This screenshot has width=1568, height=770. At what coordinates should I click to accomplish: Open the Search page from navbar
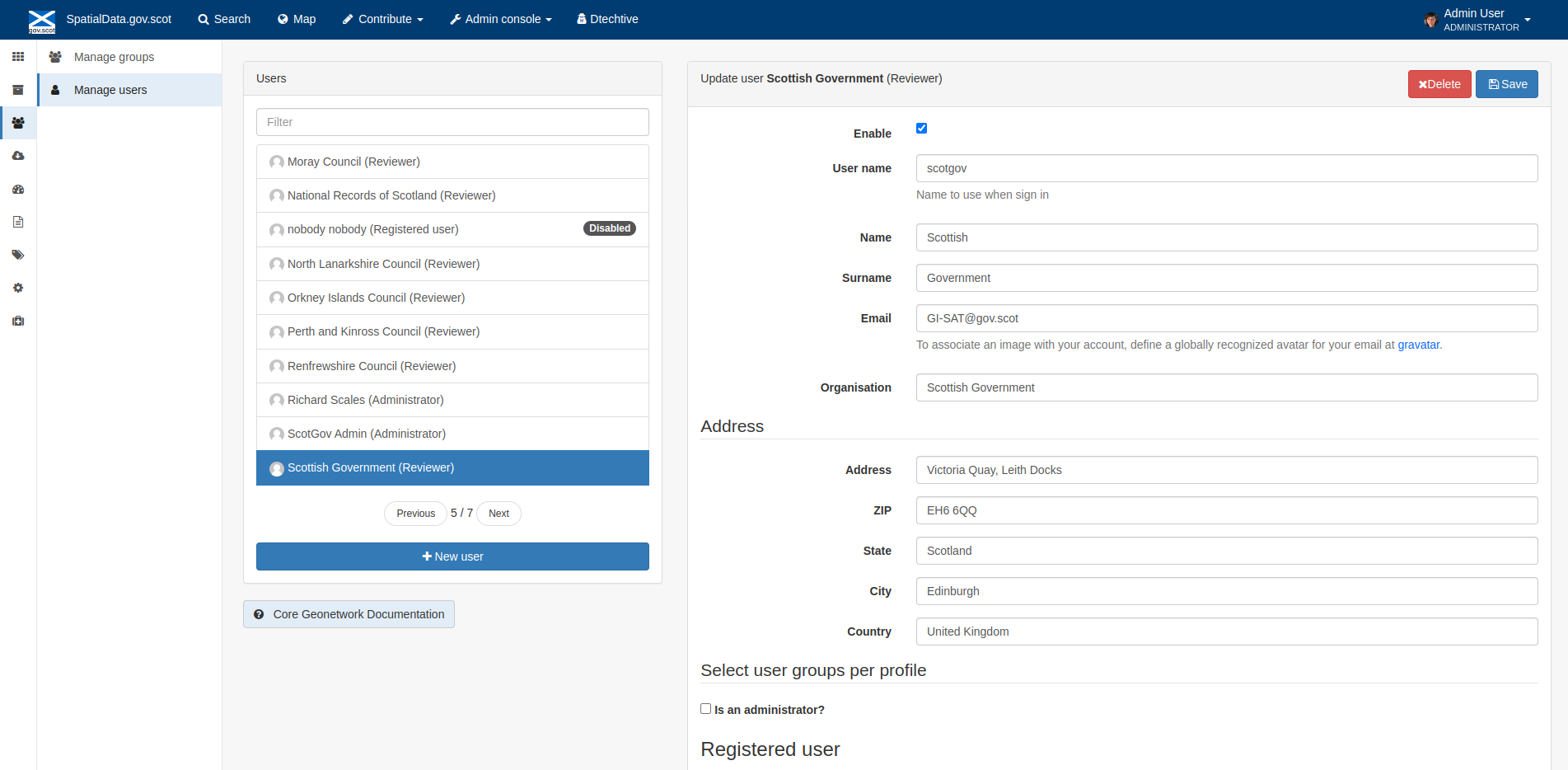tap(224, 19)
